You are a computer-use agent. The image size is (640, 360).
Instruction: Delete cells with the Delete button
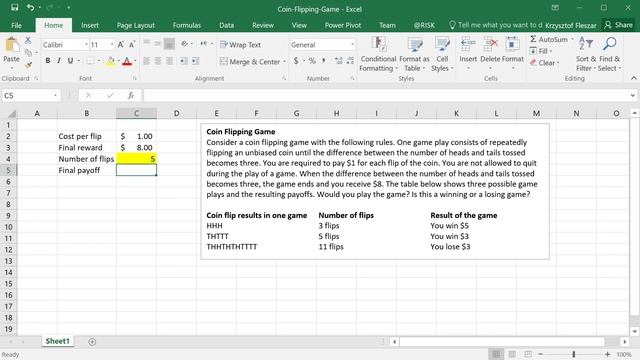click(x=490, y=54)
